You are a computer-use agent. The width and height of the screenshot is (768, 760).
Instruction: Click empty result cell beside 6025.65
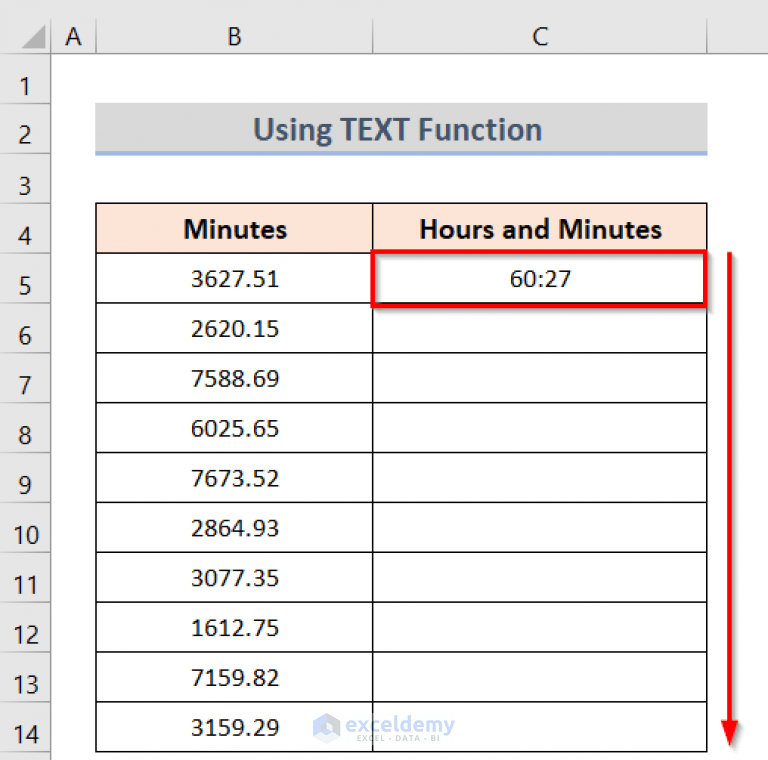pyautogui.click(x=540, y=428)
